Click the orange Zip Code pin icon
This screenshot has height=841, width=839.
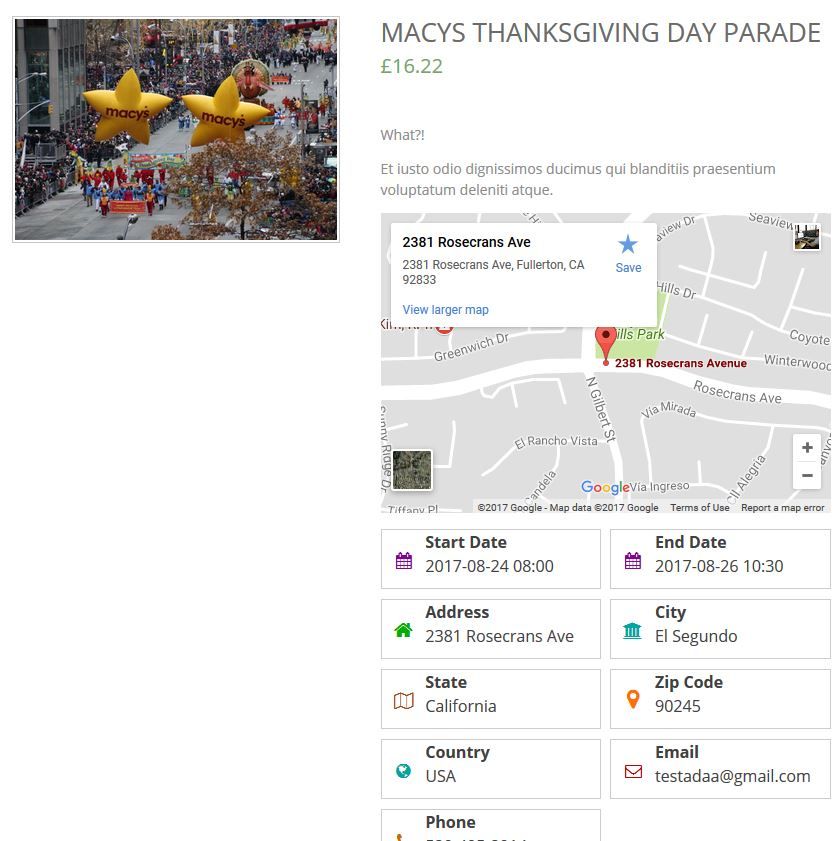[x=633, y=700]
